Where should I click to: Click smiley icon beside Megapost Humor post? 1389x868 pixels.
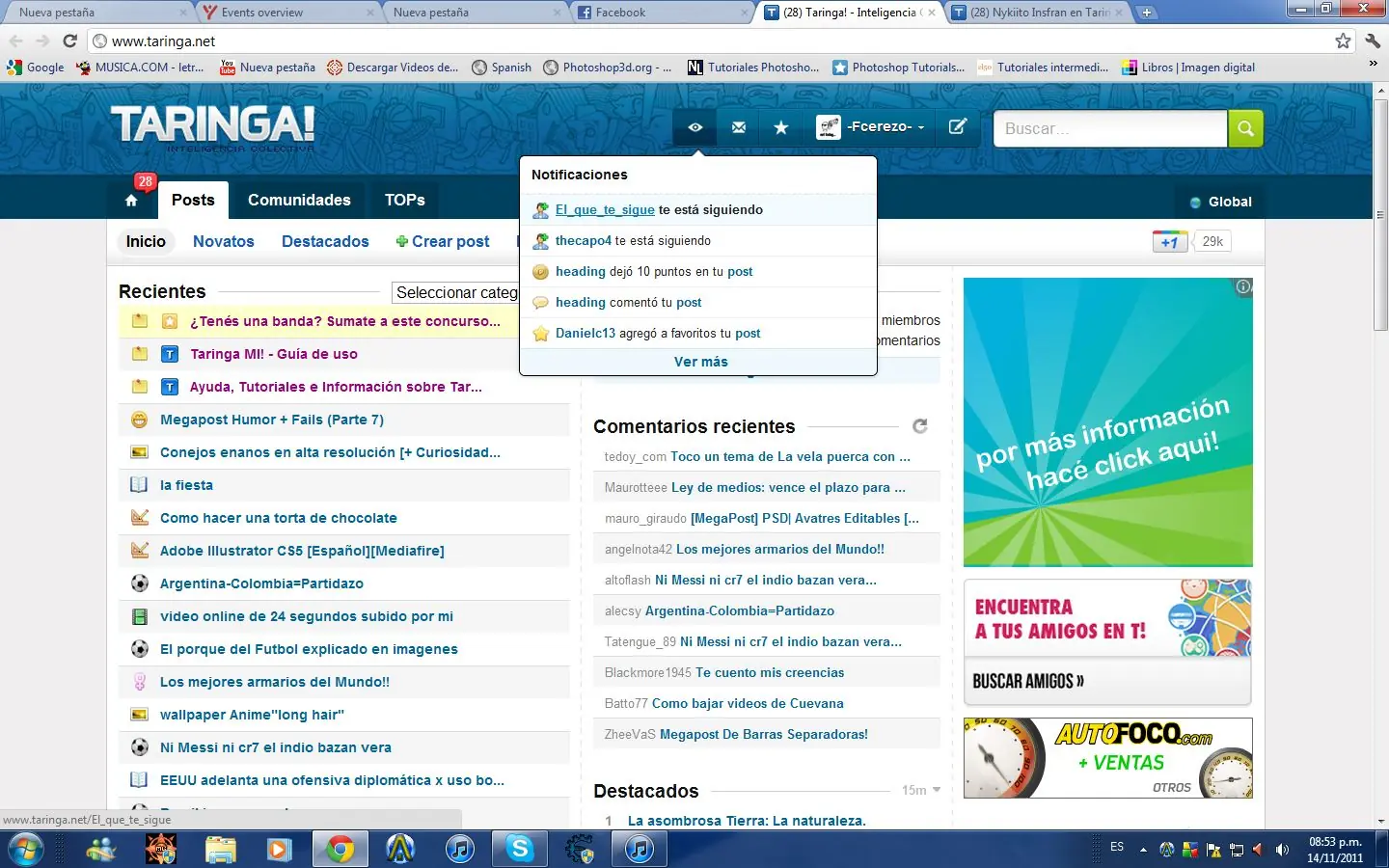click(140, 420)
